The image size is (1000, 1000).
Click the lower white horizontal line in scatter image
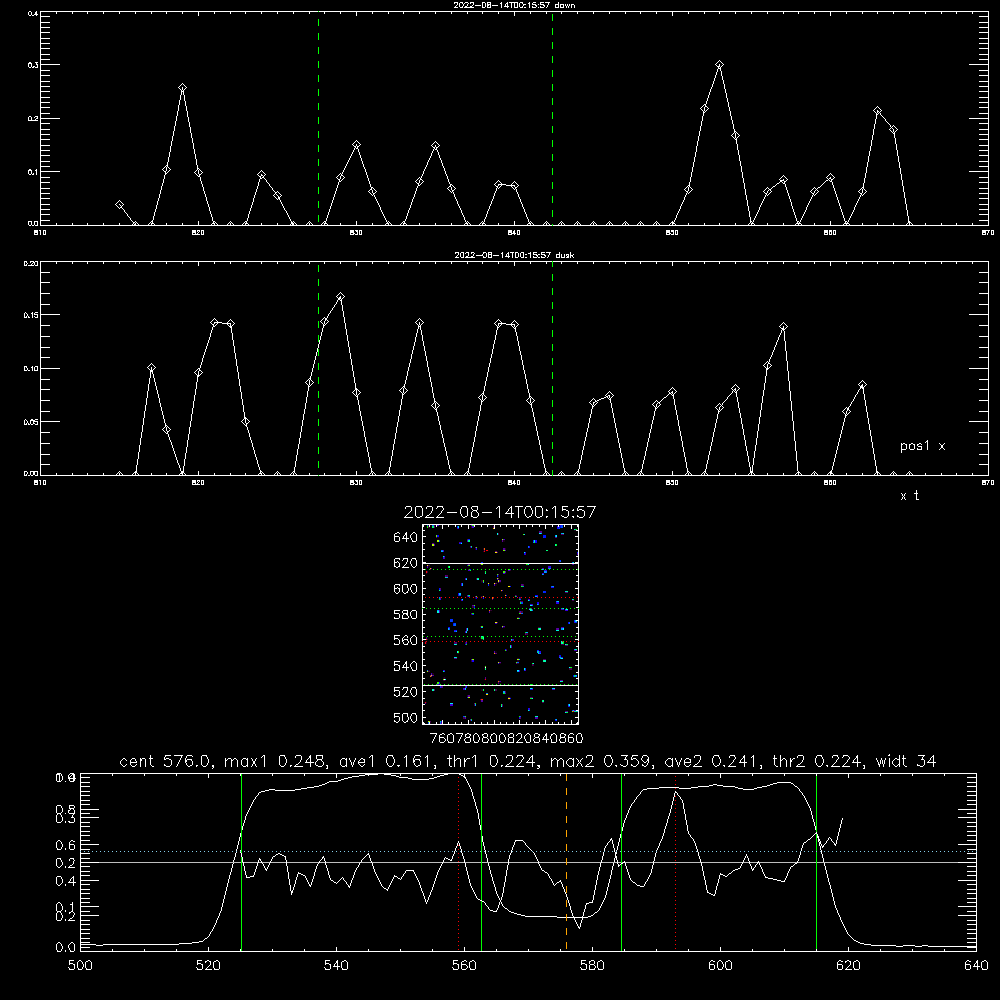501,686
